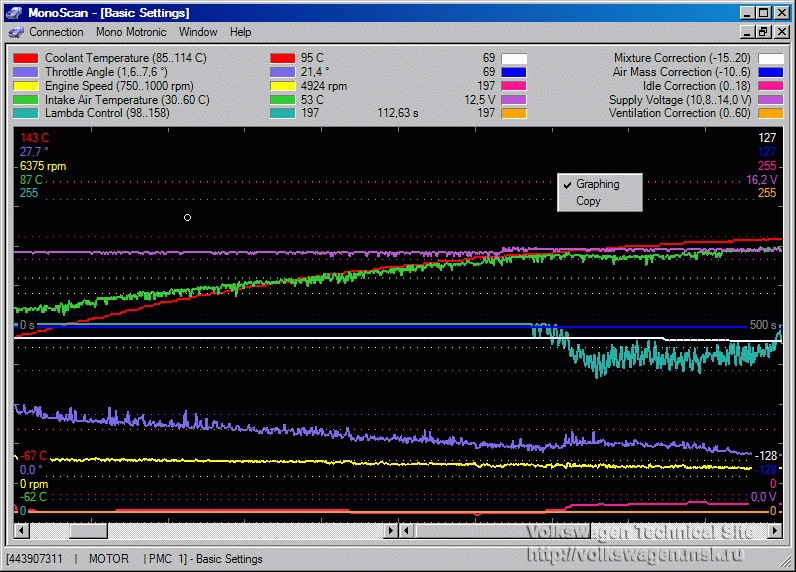Click the teal Lambda Control legend swatch

25,113
